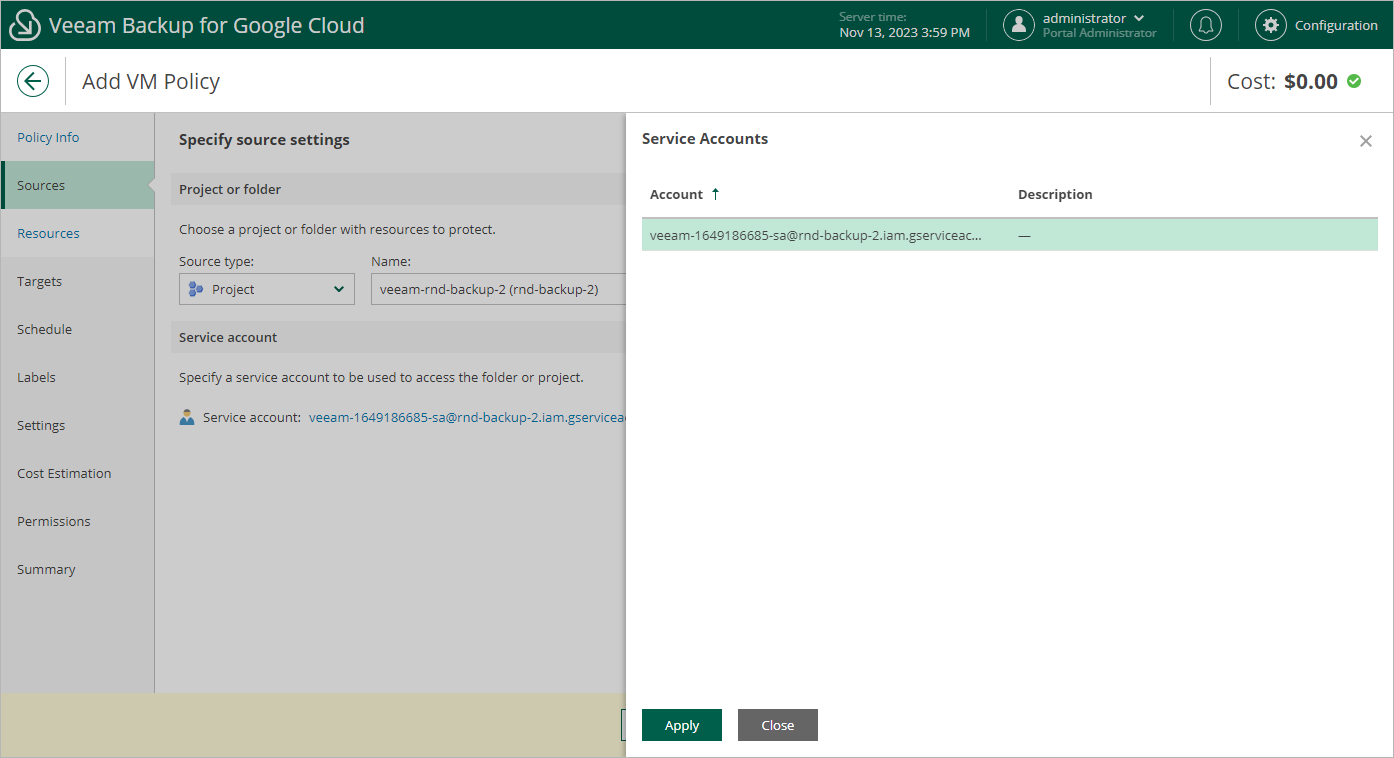Click the Cost $0.00 value
This screenshot has height=758, width=1394.
pyautogui.click(x=1311, y=81)
